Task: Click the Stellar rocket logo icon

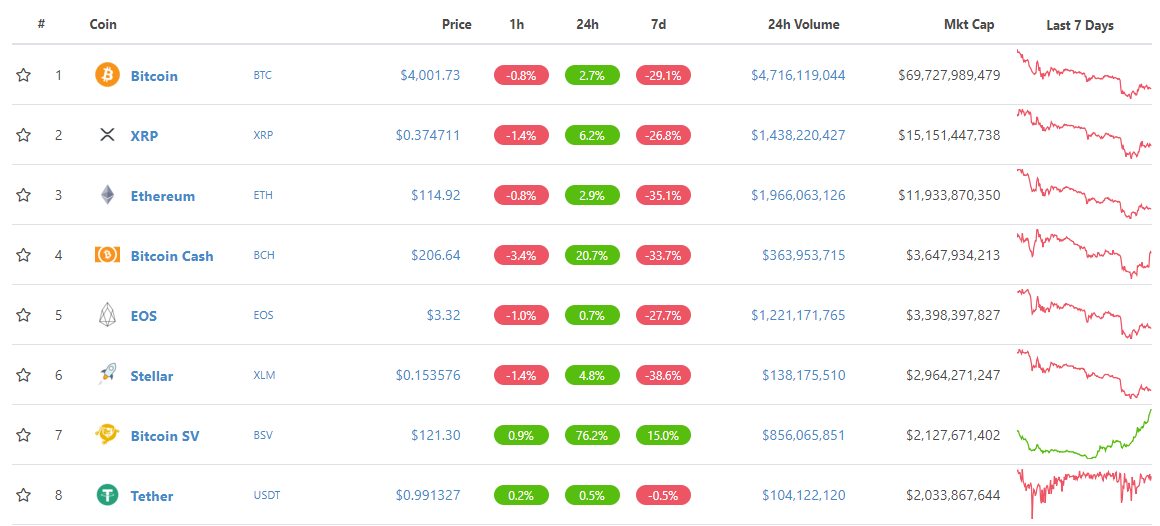Action: (x=107, y=375)
